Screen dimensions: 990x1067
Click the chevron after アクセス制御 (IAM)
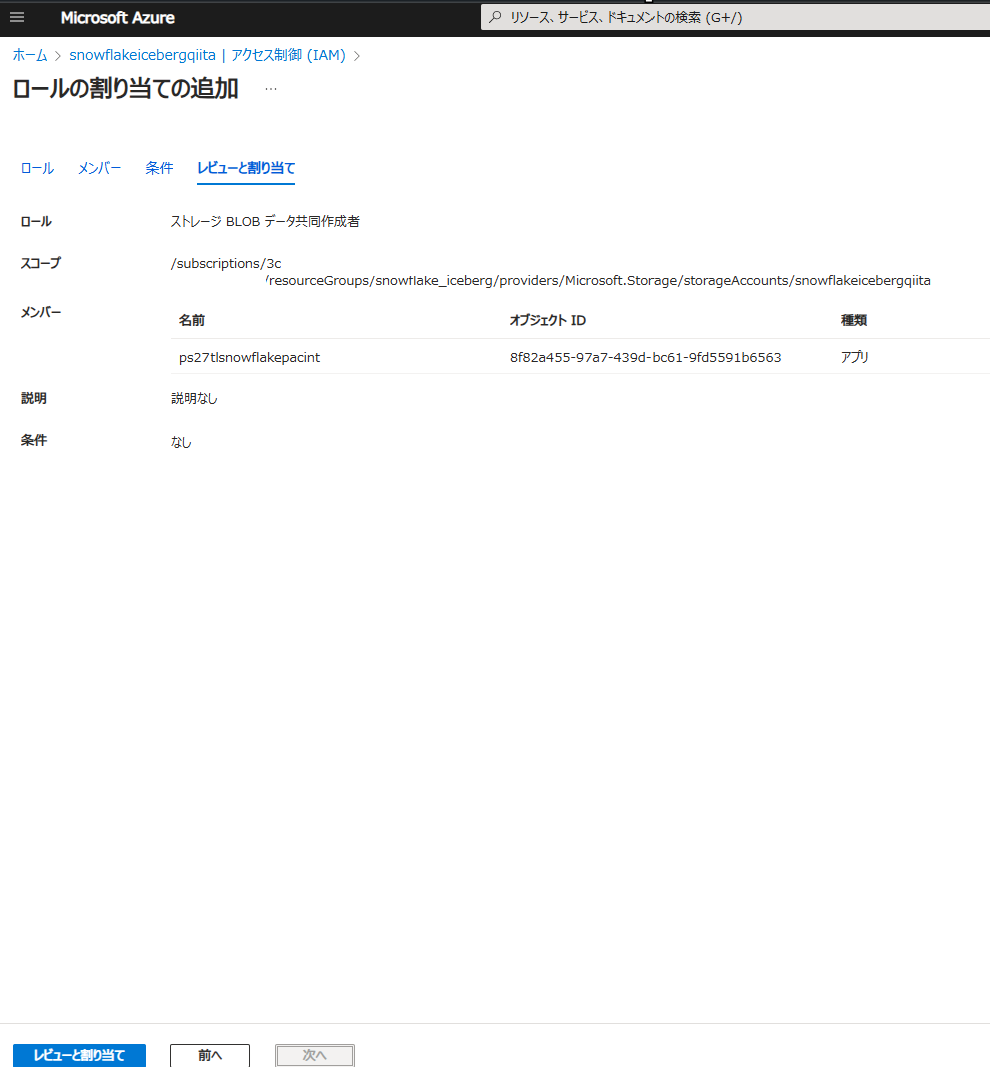click(x=357, y=56)
